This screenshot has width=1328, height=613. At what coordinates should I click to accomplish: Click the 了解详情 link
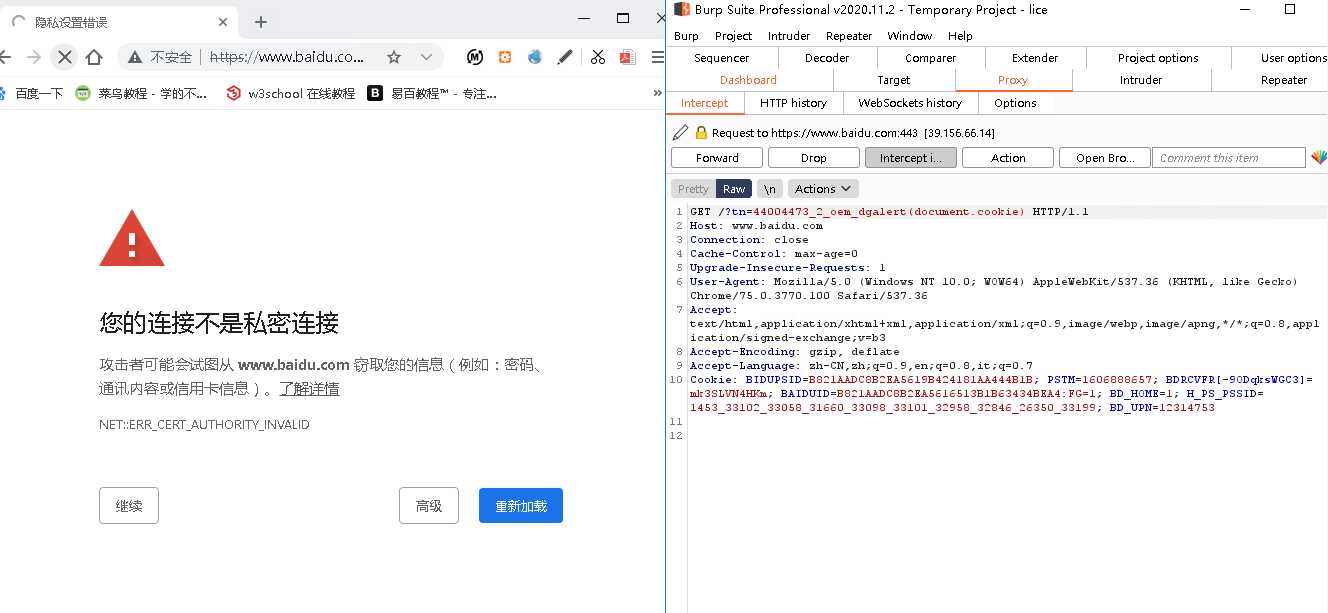click(309, 389)
